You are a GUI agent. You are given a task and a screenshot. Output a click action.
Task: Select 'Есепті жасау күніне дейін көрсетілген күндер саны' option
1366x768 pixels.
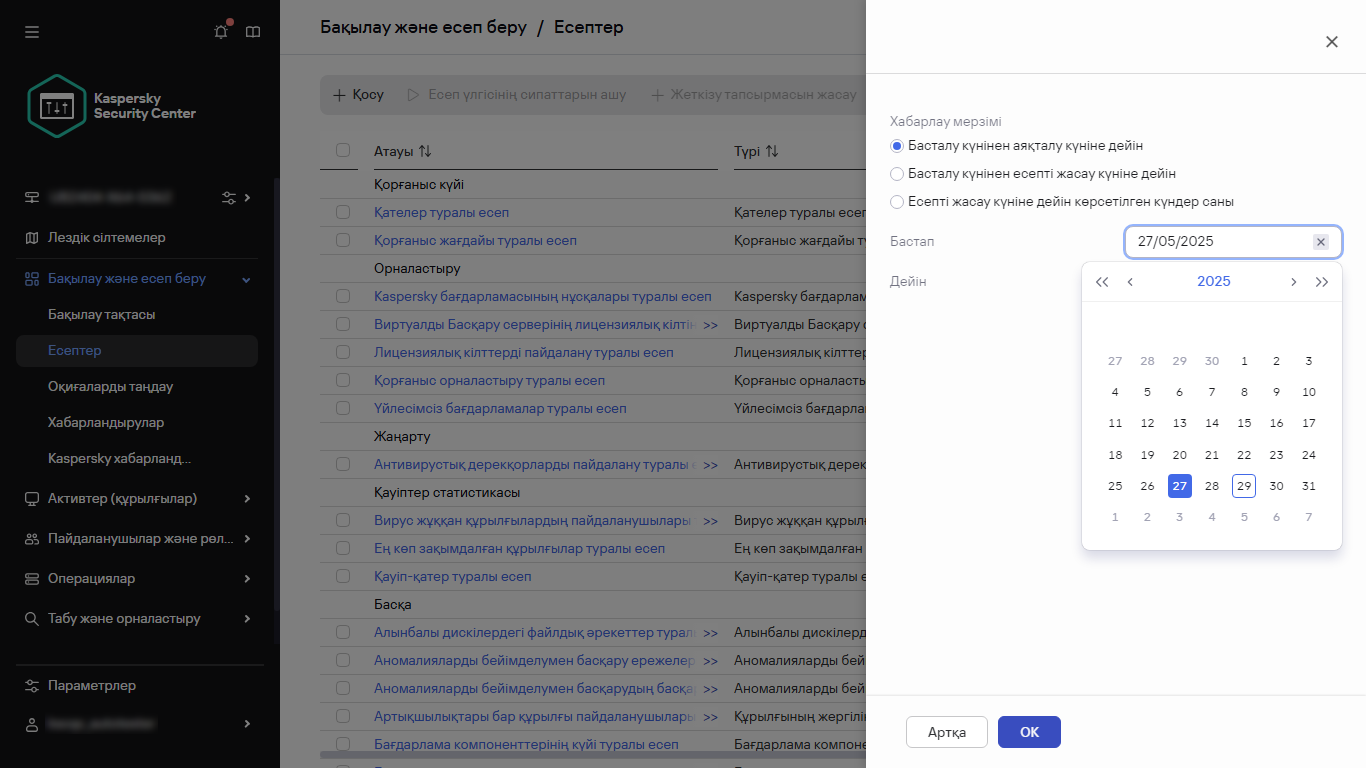coord(897,202)
